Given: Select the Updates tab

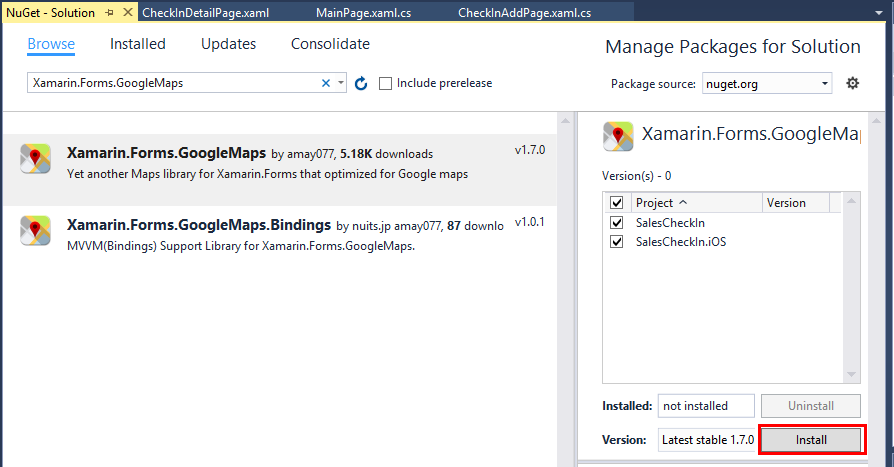Looking at the screenshot, I should [x=228, y=44].
